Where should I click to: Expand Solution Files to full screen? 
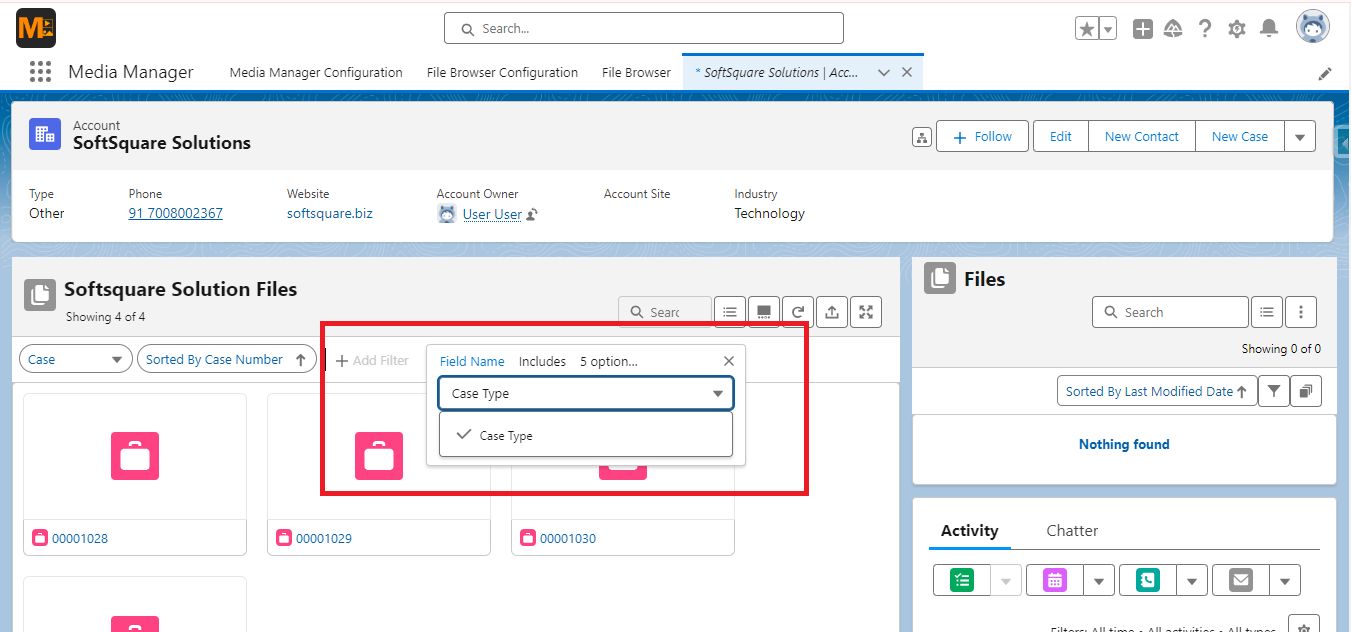[x=866, y=312]
